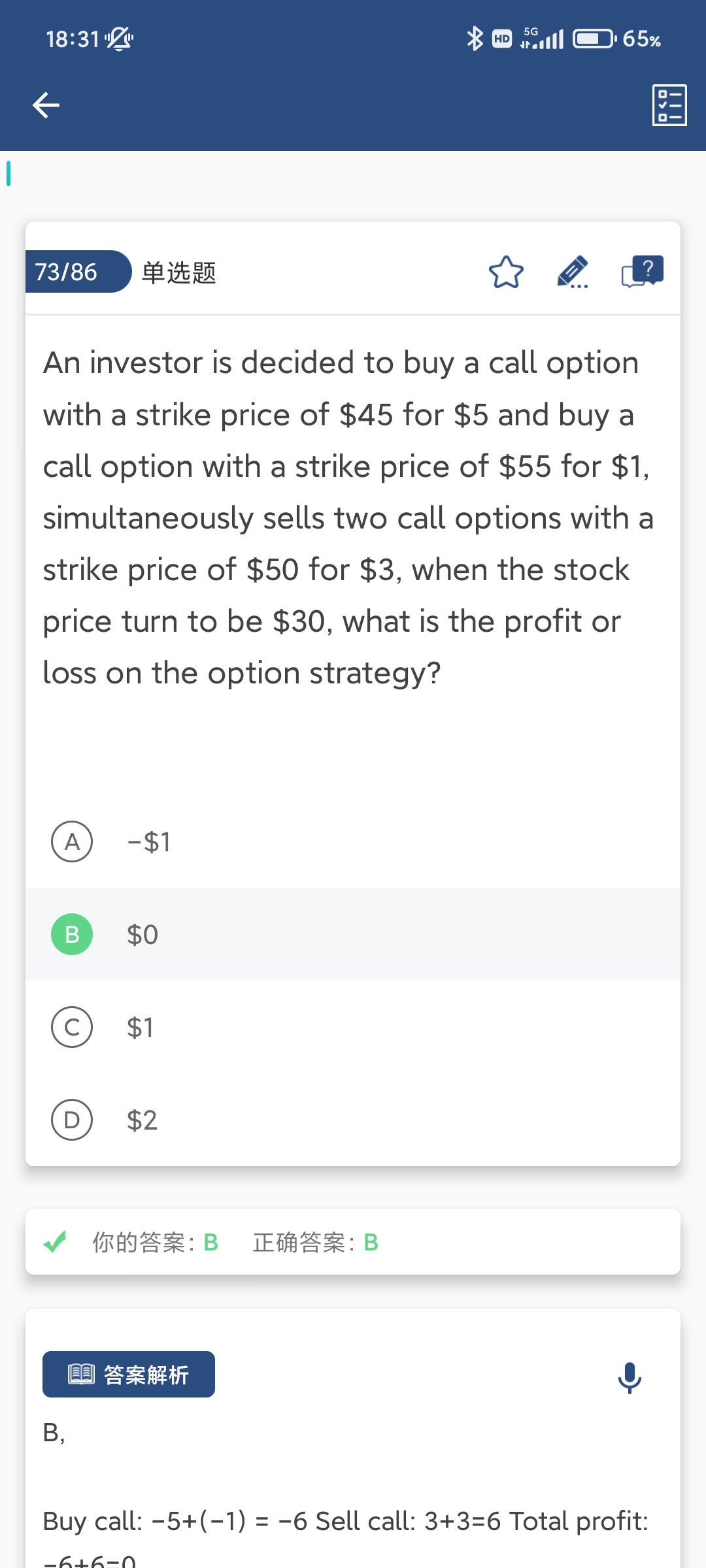
Task: Open the question feedback icon
Action: [x=642, y=271]
